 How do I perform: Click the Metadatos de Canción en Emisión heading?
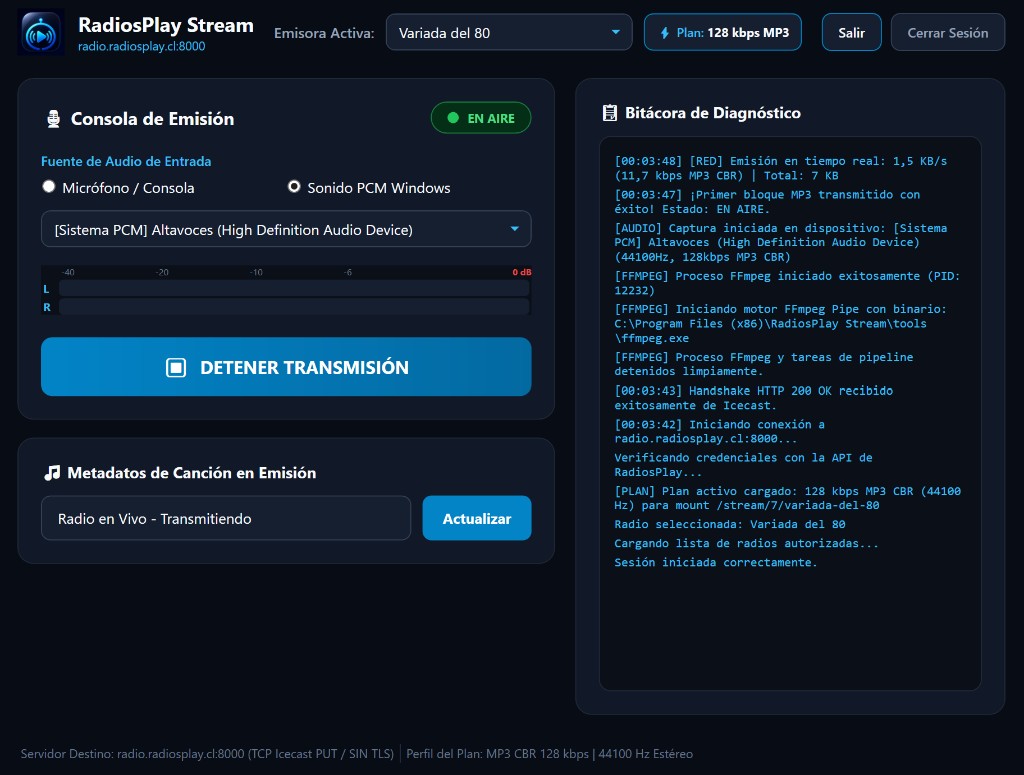point(191,473)
